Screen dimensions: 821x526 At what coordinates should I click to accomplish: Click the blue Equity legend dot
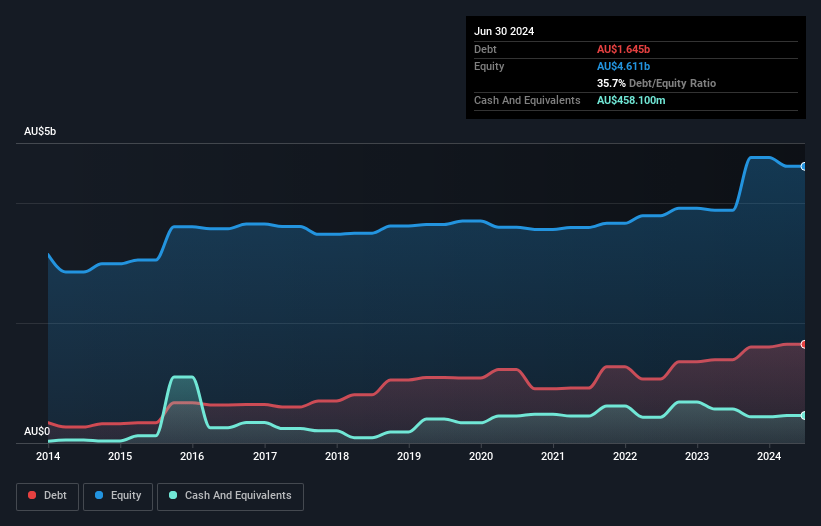pos(98,496)
